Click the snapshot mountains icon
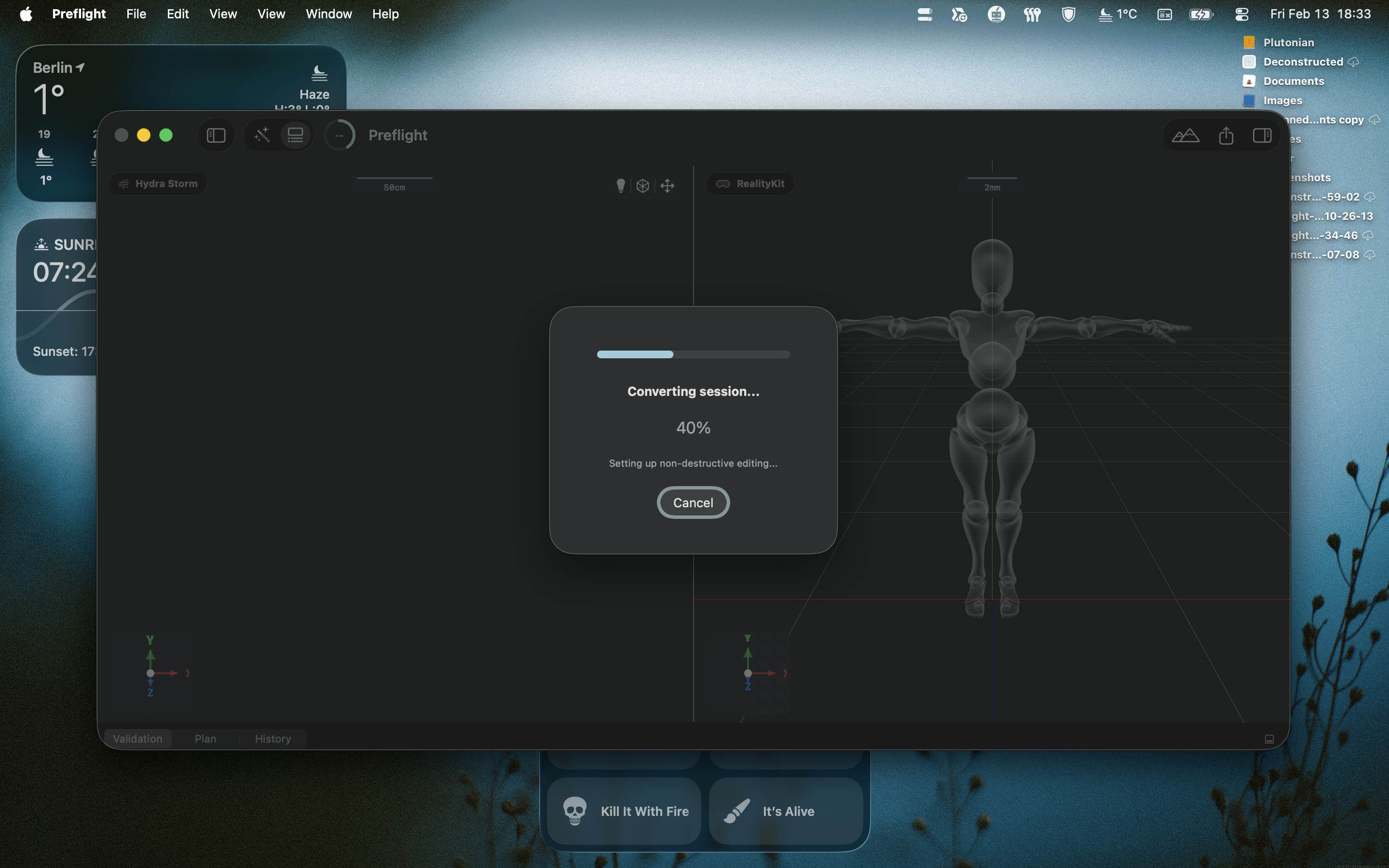This screenshot has width=1389, height=868. (1186, 136)
